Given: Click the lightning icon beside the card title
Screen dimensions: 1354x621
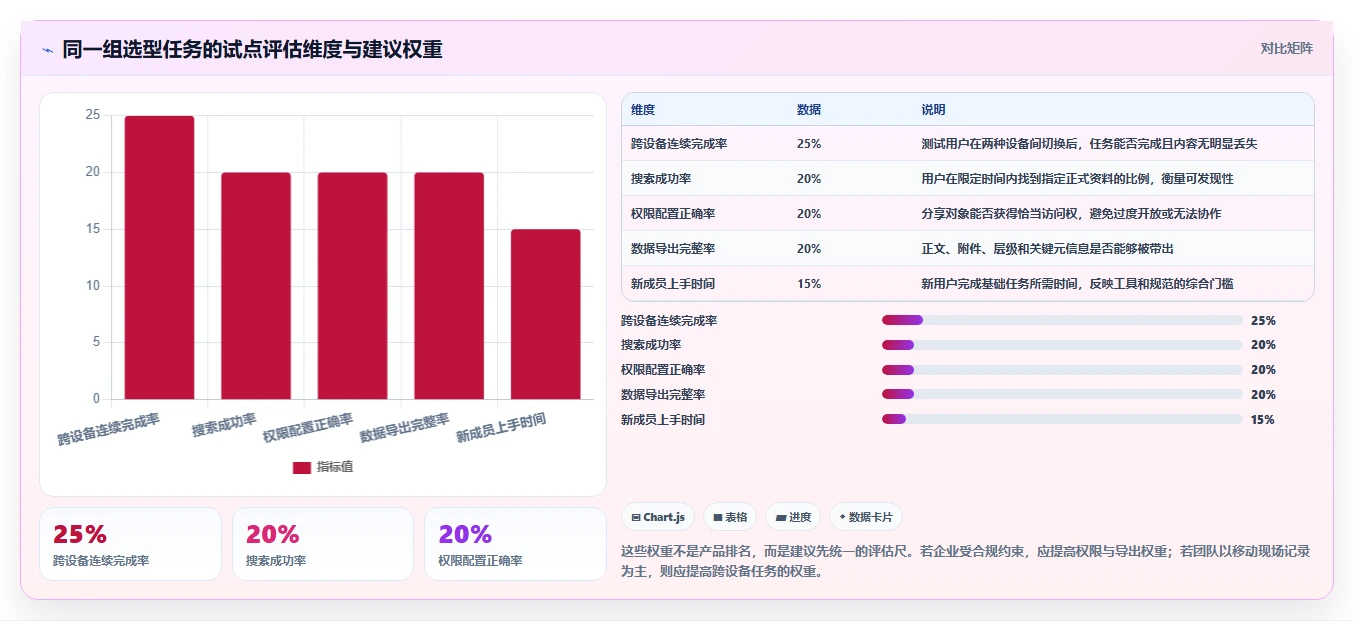Looking at the screenshot, I should [x=47, y=50].
